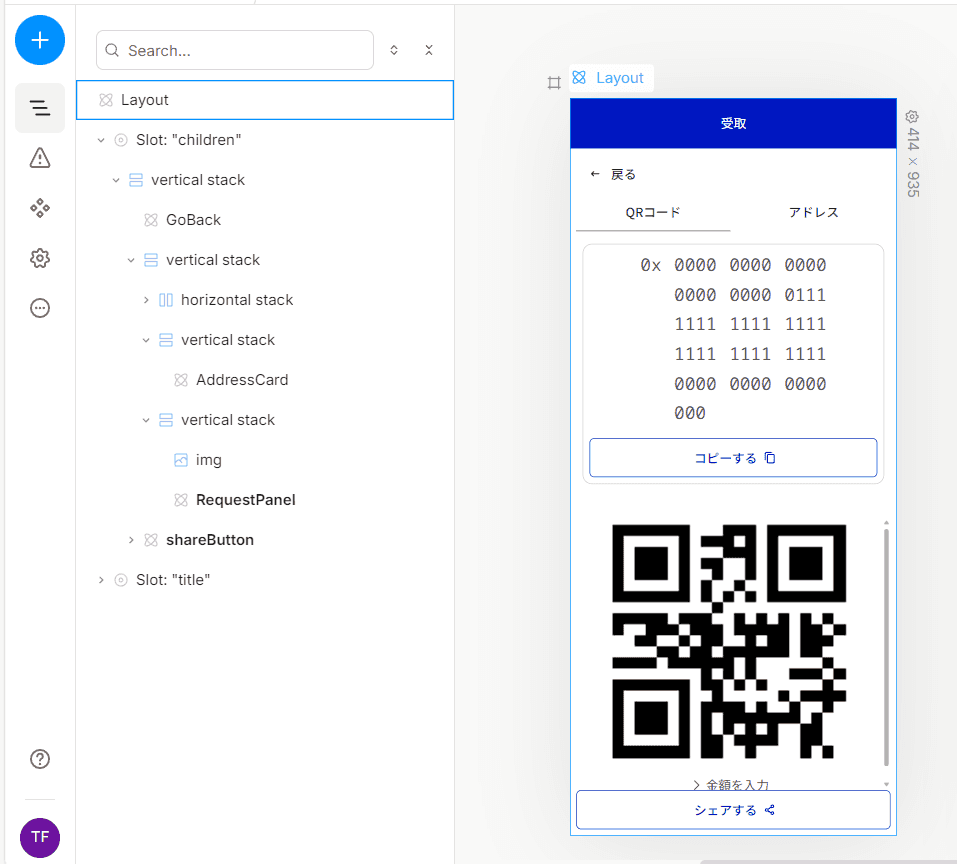Image resolution: width=957 pixels, height=864 pixels.
Task: Select the GoBack tree row
Action: [x=265, y=220]
